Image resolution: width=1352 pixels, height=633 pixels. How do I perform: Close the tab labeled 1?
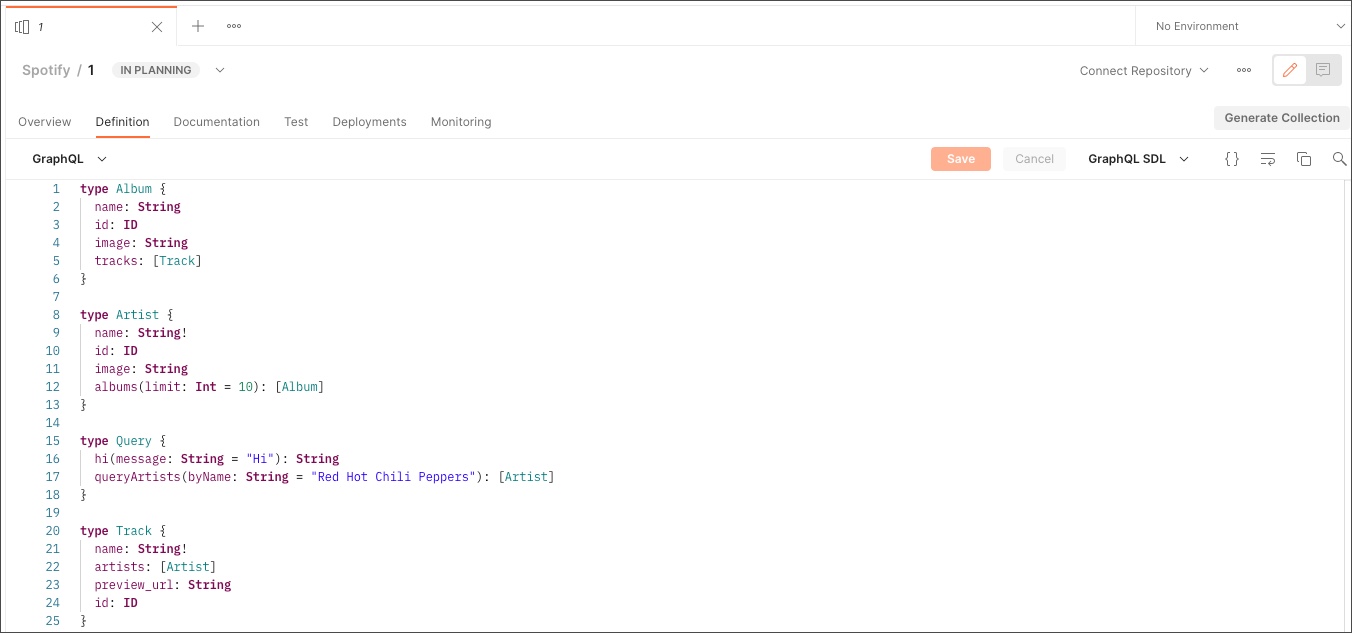tap(157, 27)
